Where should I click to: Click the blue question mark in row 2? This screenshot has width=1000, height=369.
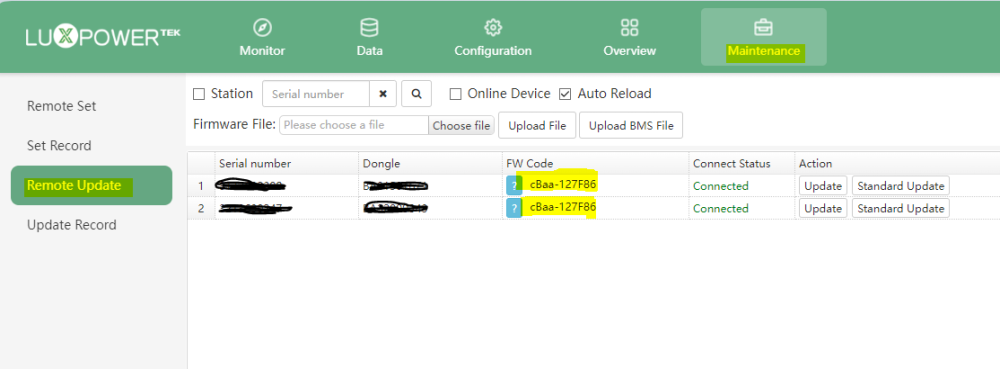514,208
